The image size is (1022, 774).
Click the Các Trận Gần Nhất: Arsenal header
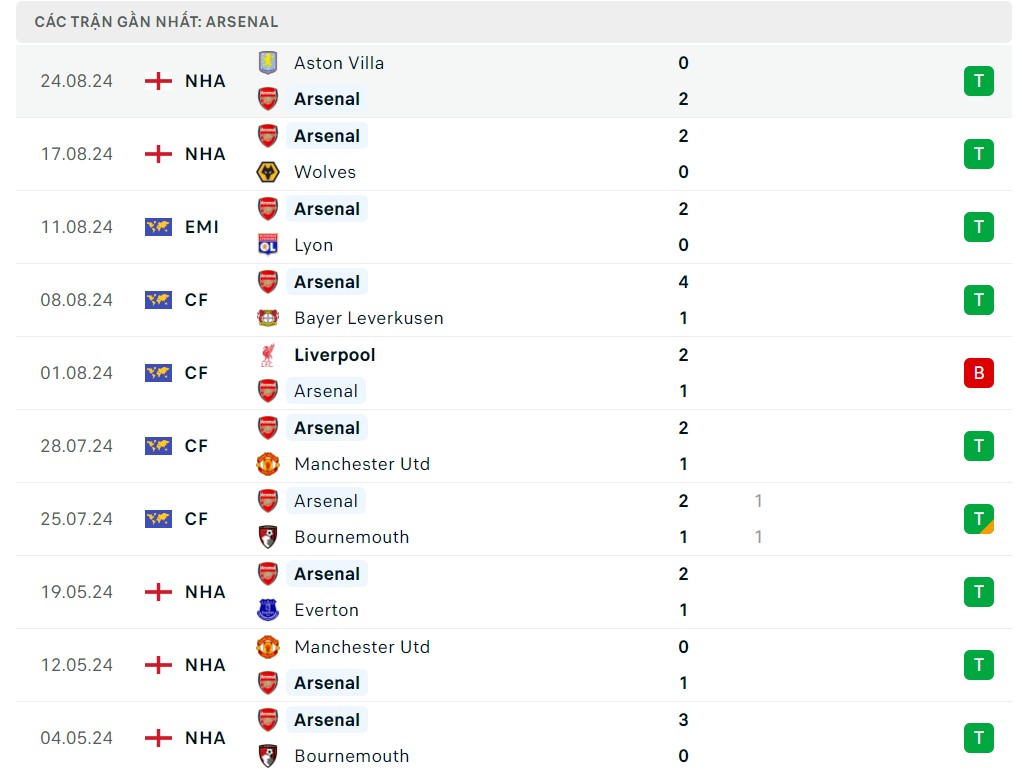(157, 22)
